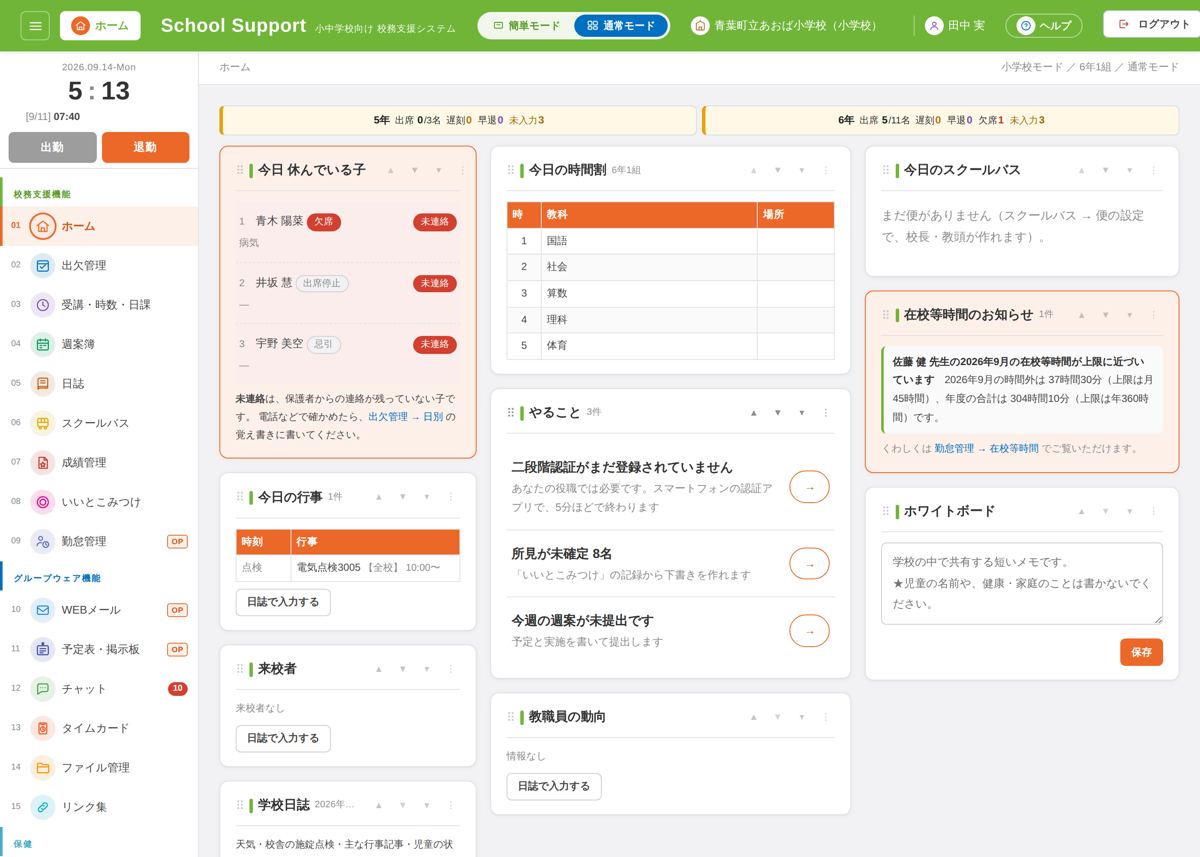Toggle 出勤 clock-in button
The width and height of the screenshot is (1200, 857).
tap(52, 147)
